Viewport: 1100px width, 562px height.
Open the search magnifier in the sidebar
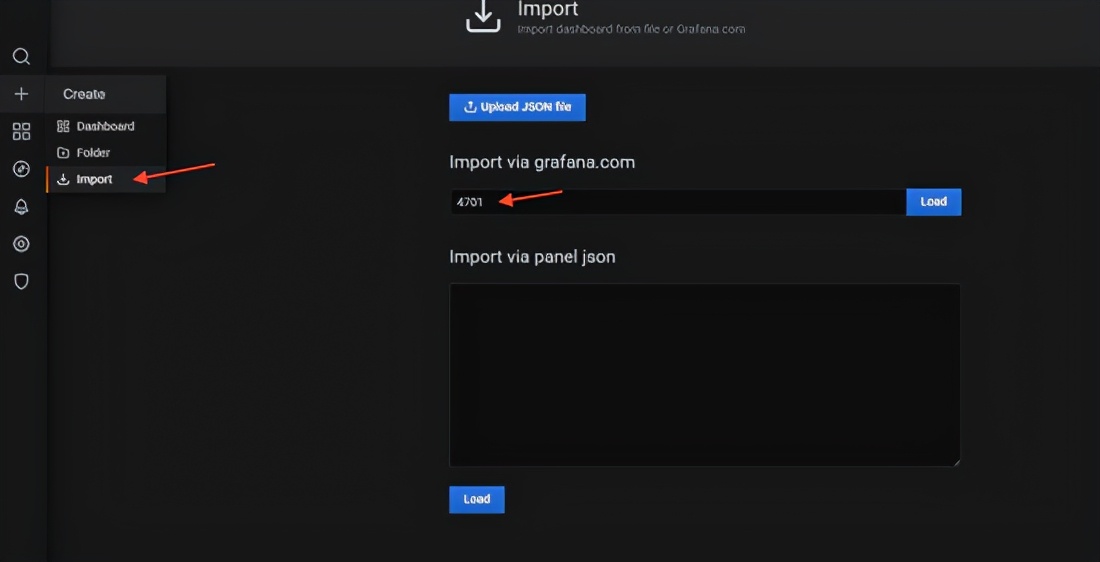[22, 56]
